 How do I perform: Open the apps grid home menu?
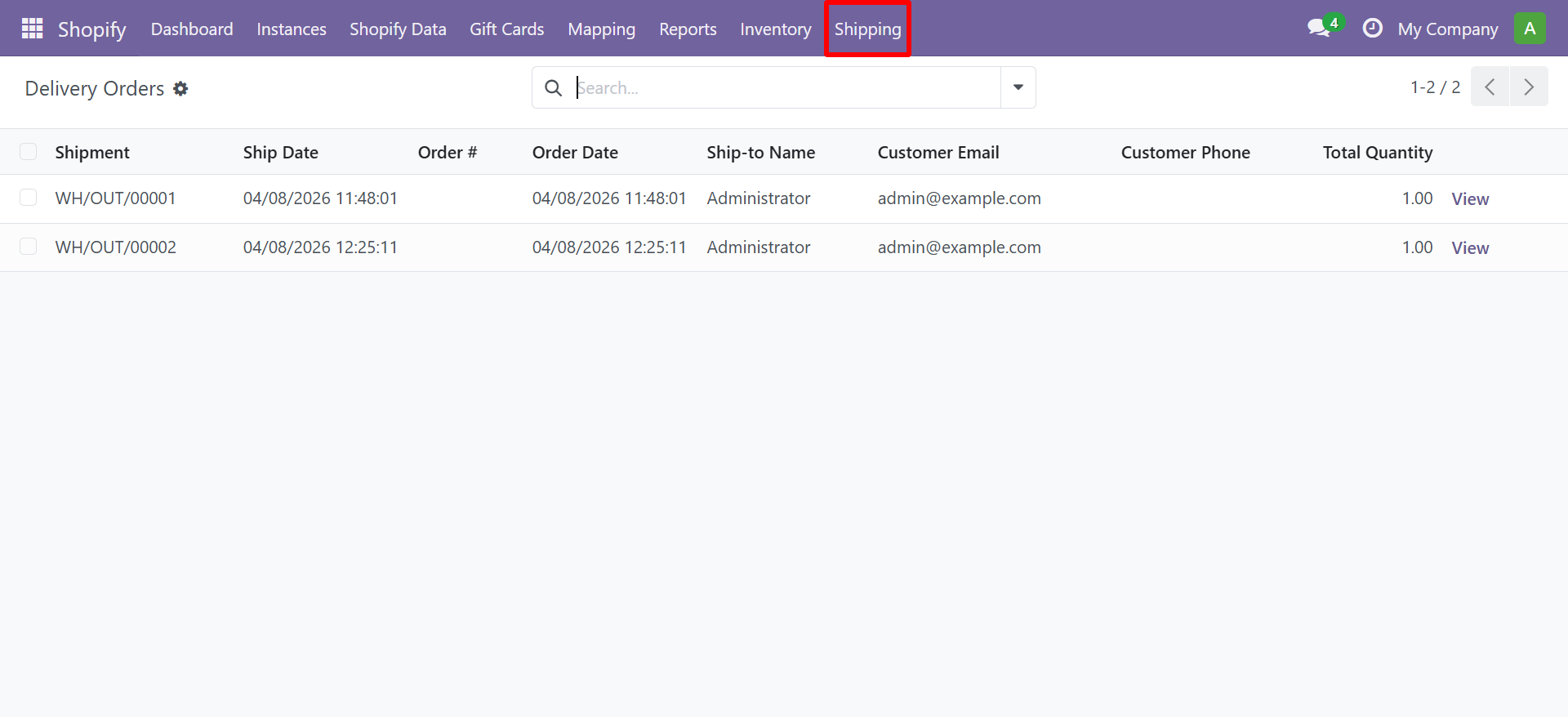[x=32, y=29]
